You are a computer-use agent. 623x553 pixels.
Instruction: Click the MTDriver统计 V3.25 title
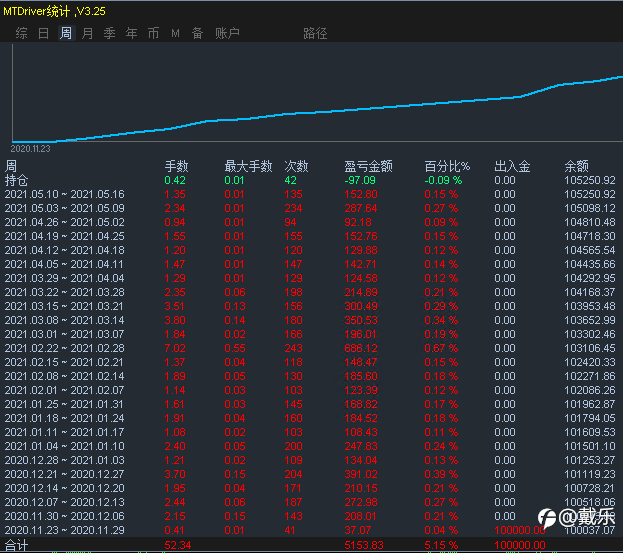tap(54, 11)
